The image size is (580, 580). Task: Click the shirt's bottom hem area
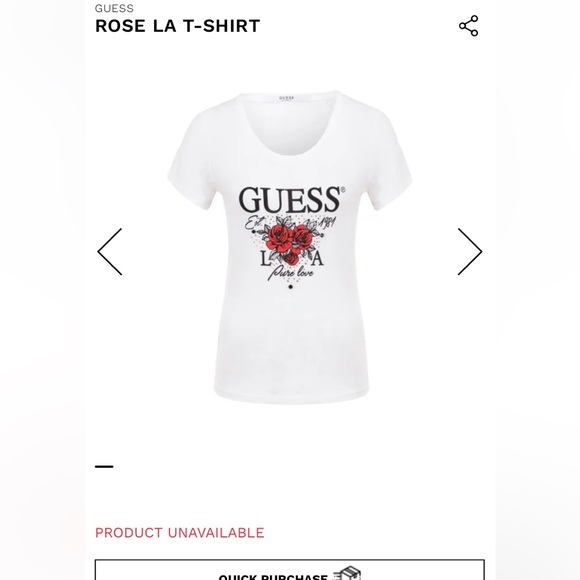pos(291,396)
